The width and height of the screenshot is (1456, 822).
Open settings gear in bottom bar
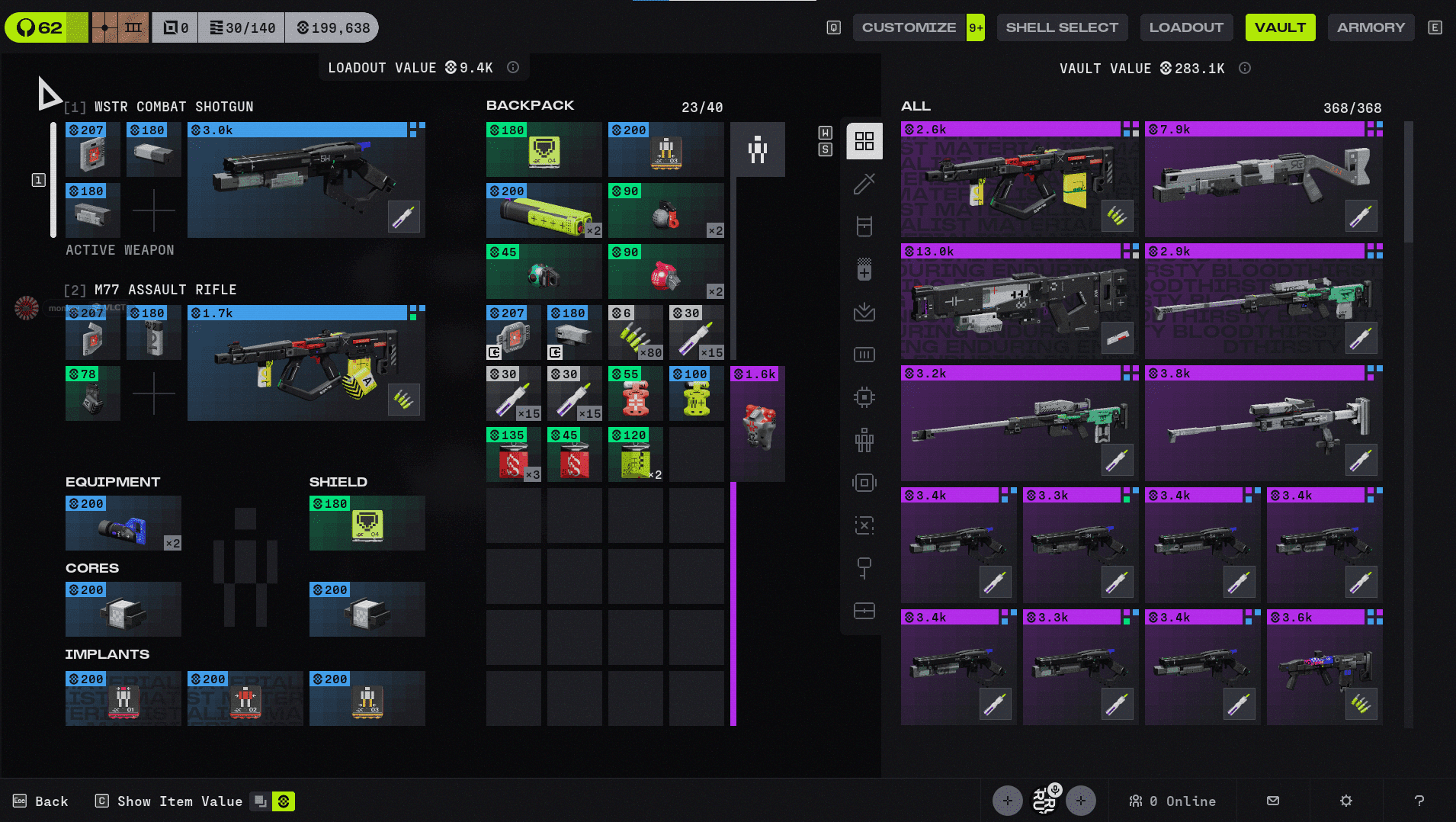(x=1345, y=801)
